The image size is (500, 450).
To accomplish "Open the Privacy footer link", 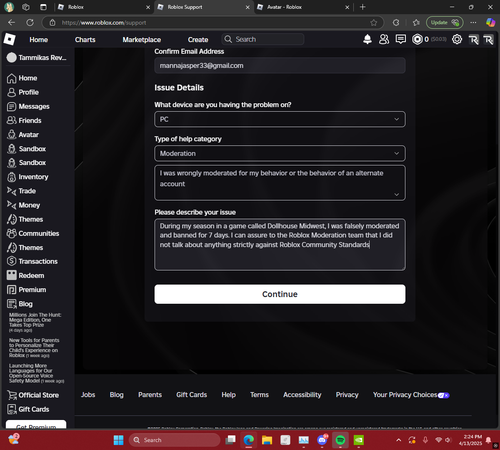I will (x=347, y=395).
